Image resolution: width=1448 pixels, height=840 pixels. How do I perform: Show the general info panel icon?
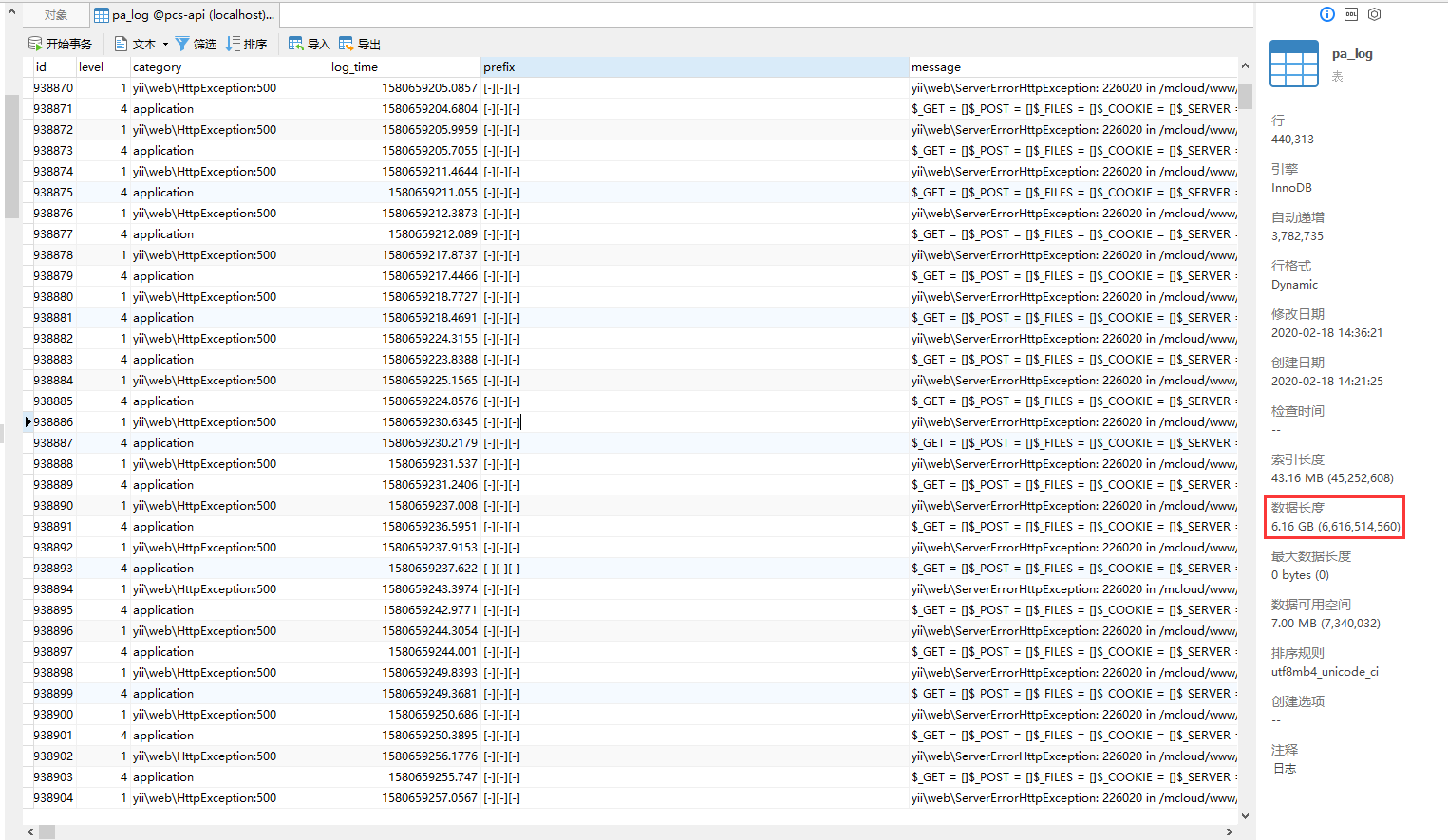[1327, 14]
